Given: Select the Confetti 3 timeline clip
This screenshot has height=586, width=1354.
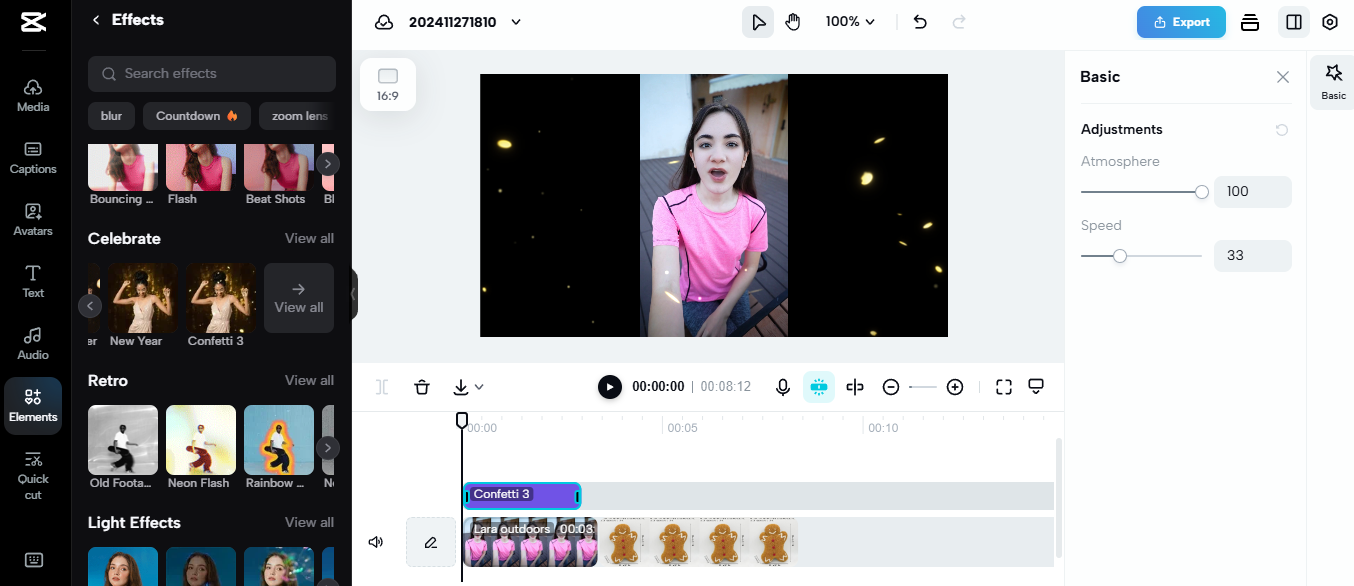Looking at the screenshot, I should pos(522,495).
